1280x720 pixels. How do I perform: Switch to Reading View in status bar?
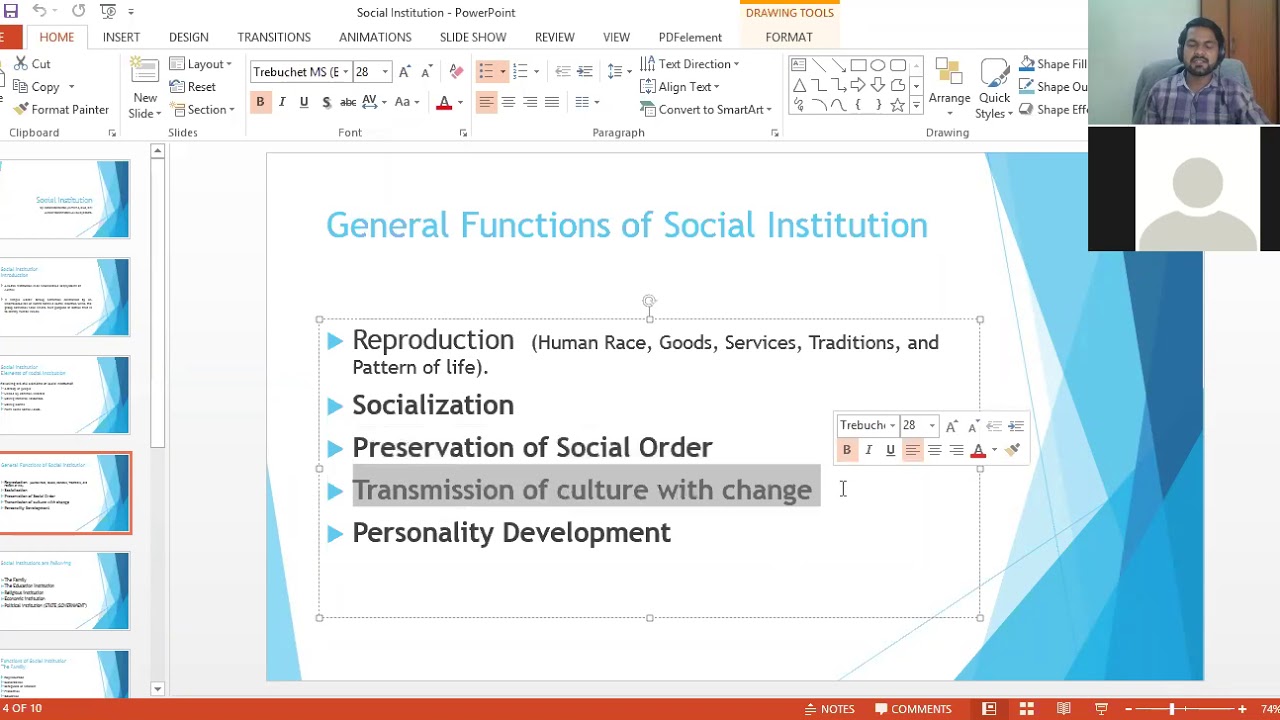pos(1064,709)
